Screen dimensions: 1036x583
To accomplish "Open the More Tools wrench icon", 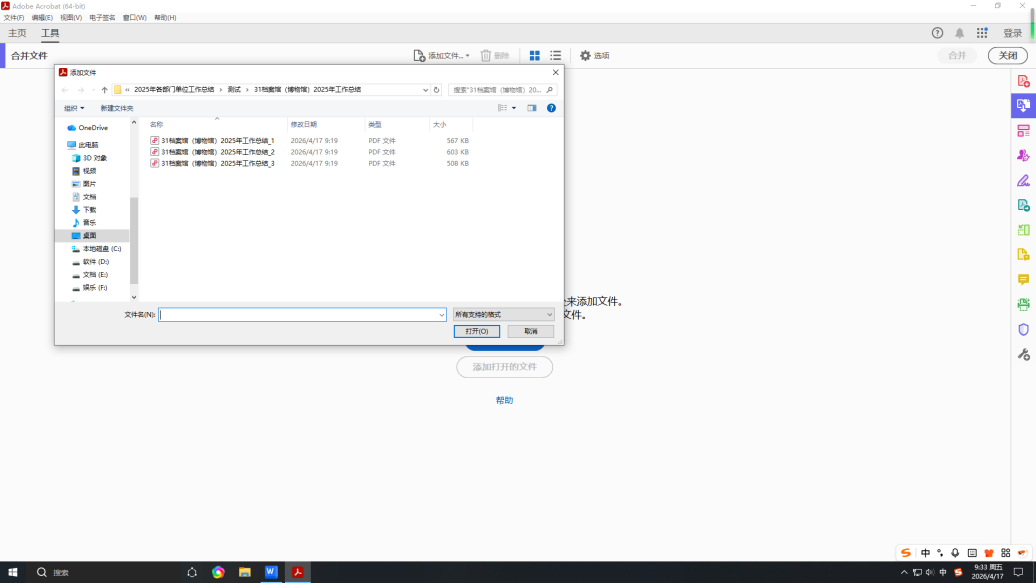I will point(1023,354).
